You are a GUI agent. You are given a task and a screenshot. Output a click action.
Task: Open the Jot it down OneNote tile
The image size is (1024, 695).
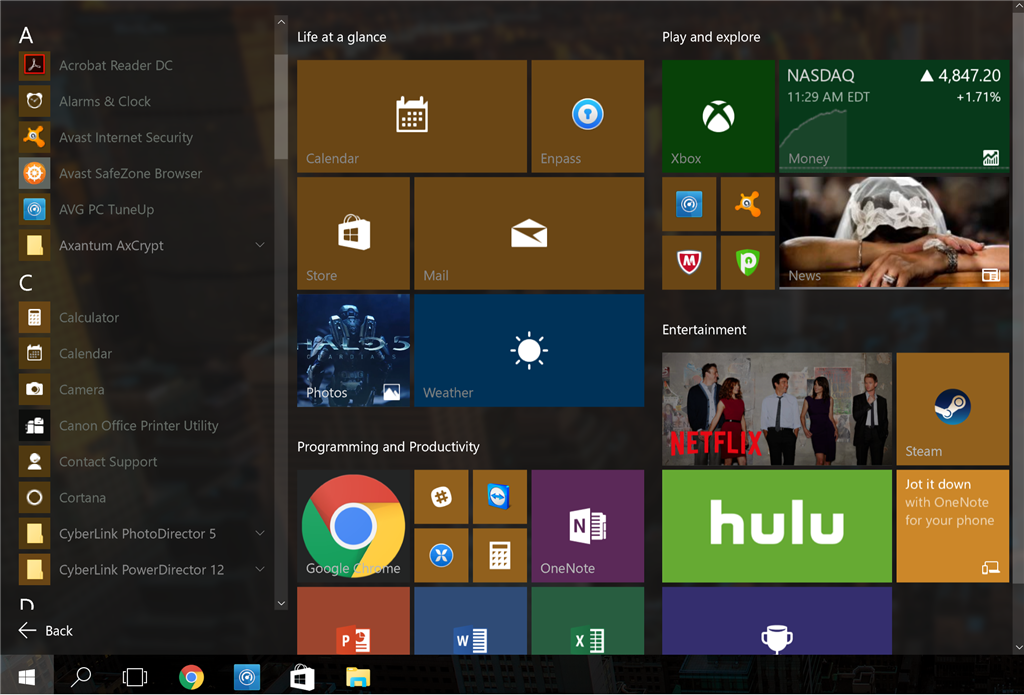click(x=953, y=526)
